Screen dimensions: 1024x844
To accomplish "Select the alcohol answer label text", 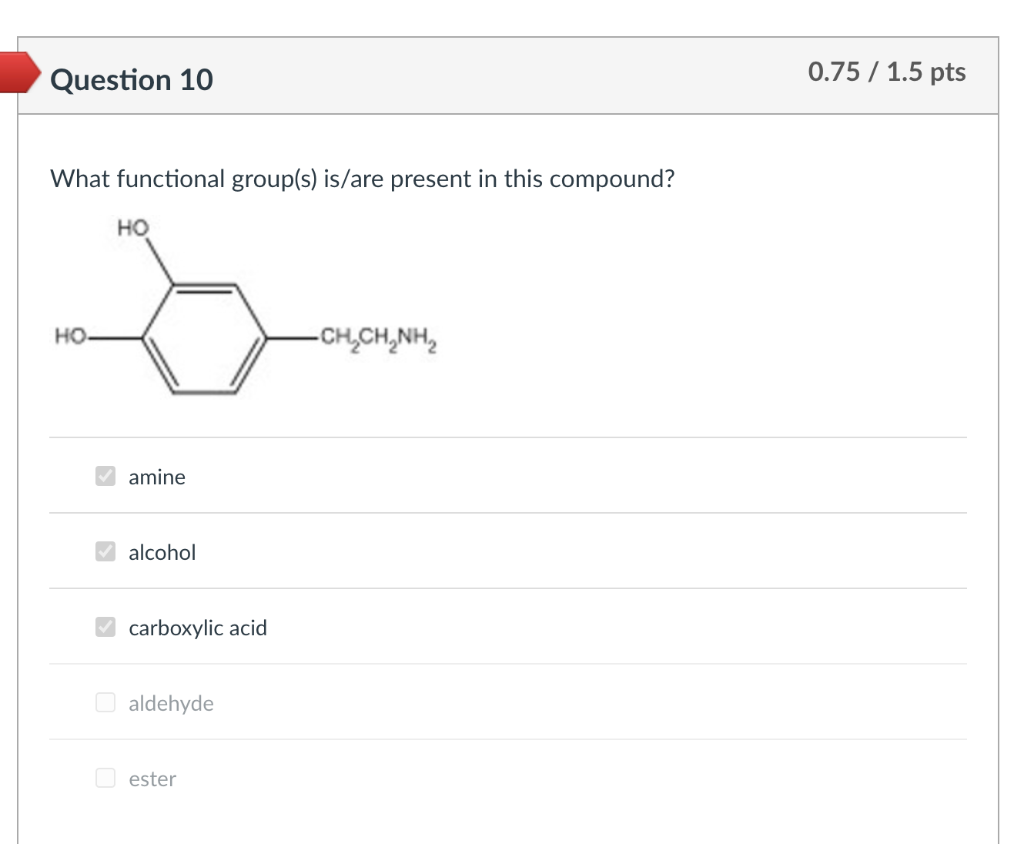I will coord(162,552).
